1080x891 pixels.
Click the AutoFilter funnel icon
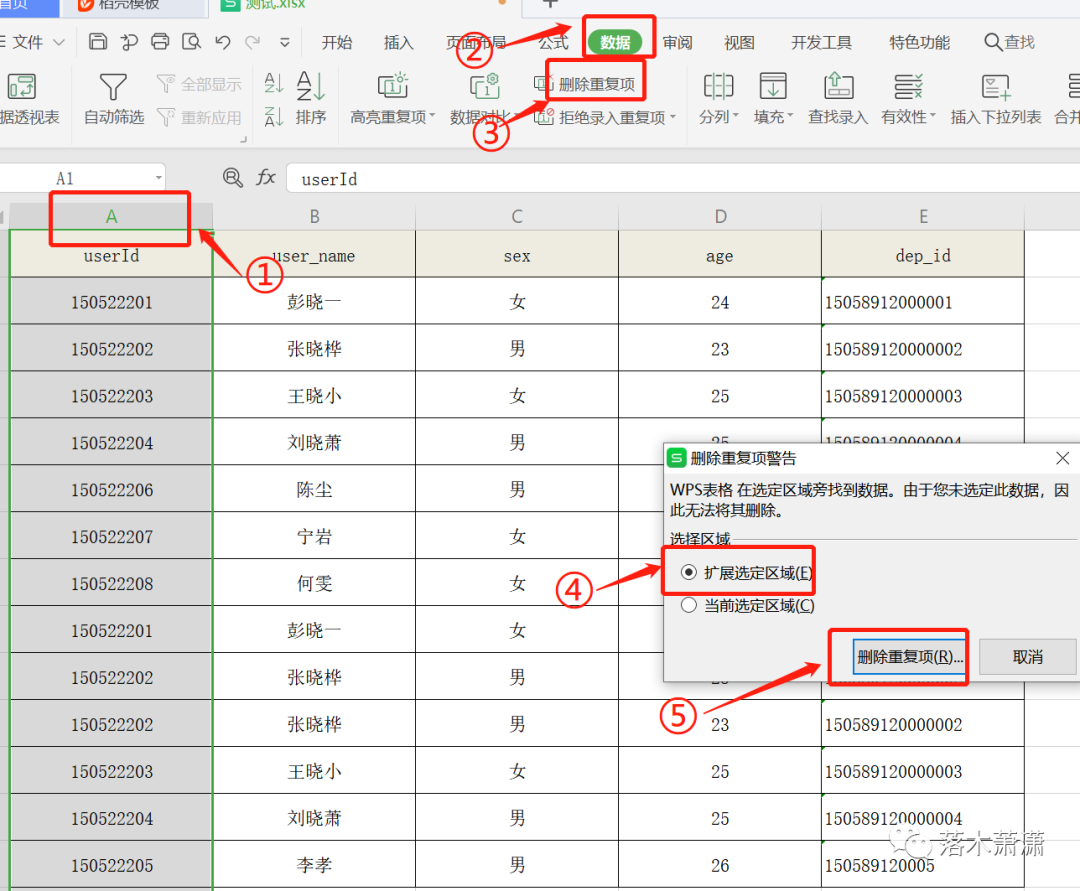tap(113, 87)
